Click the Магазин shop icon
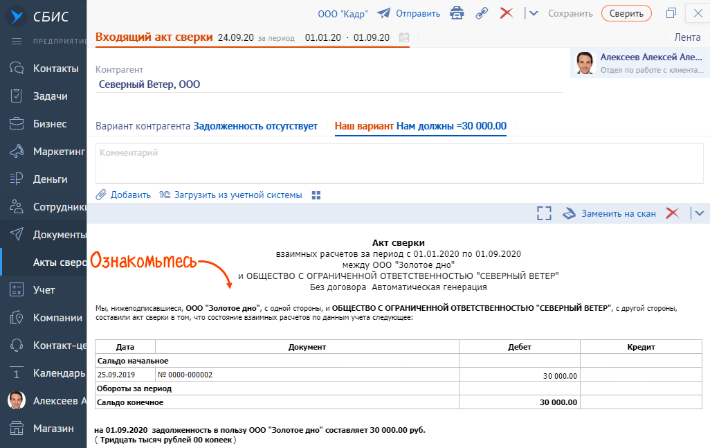The image size is (710, 448). tap(17, 428)
